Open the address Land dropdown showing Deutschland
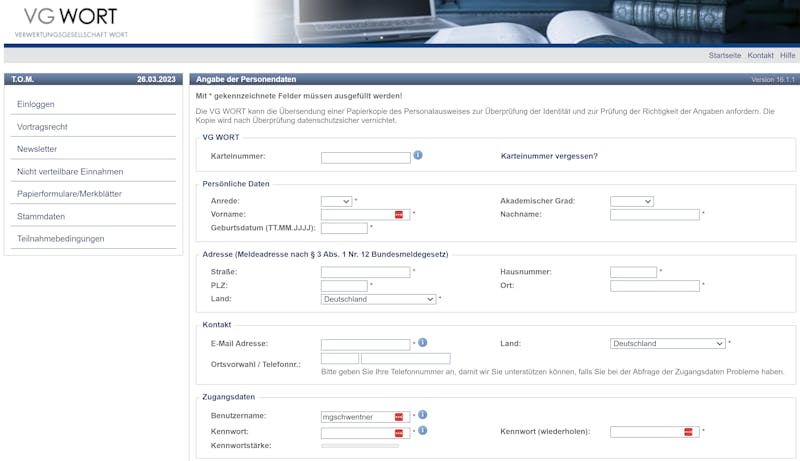Screen dimensions: 800x461 click(379, 299)
